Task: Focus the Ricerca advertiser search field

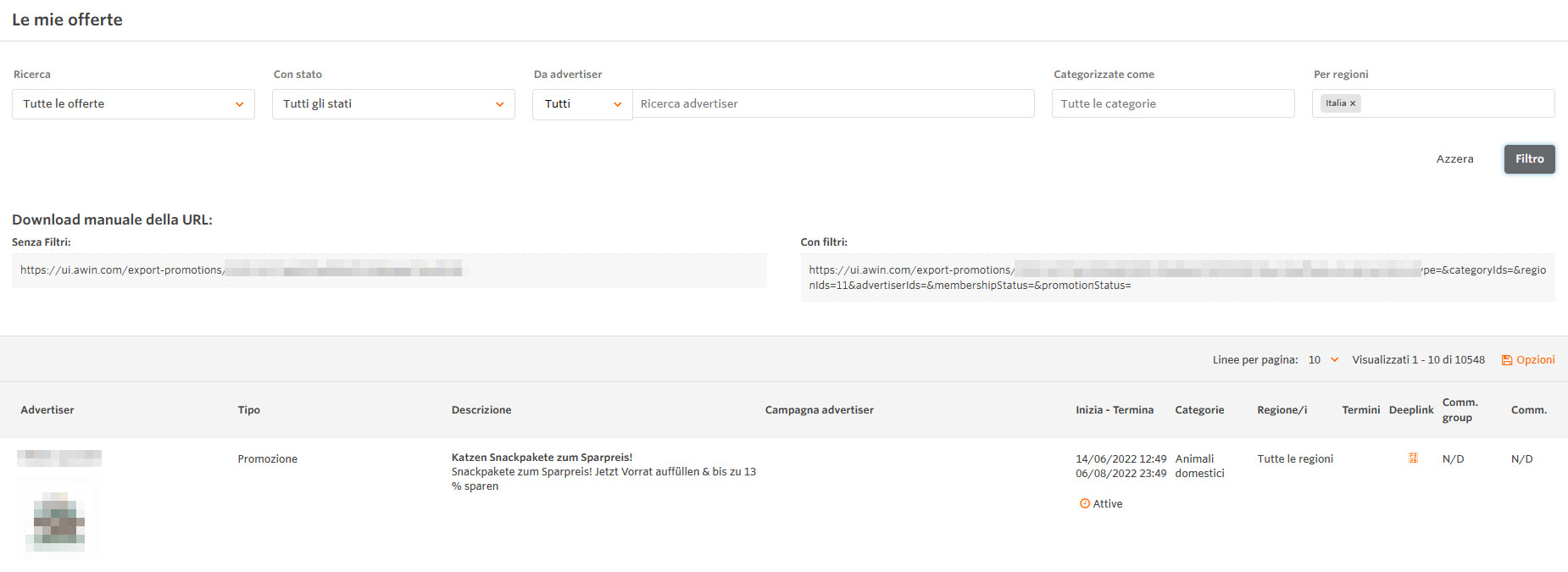Action: tap(833, 104)
